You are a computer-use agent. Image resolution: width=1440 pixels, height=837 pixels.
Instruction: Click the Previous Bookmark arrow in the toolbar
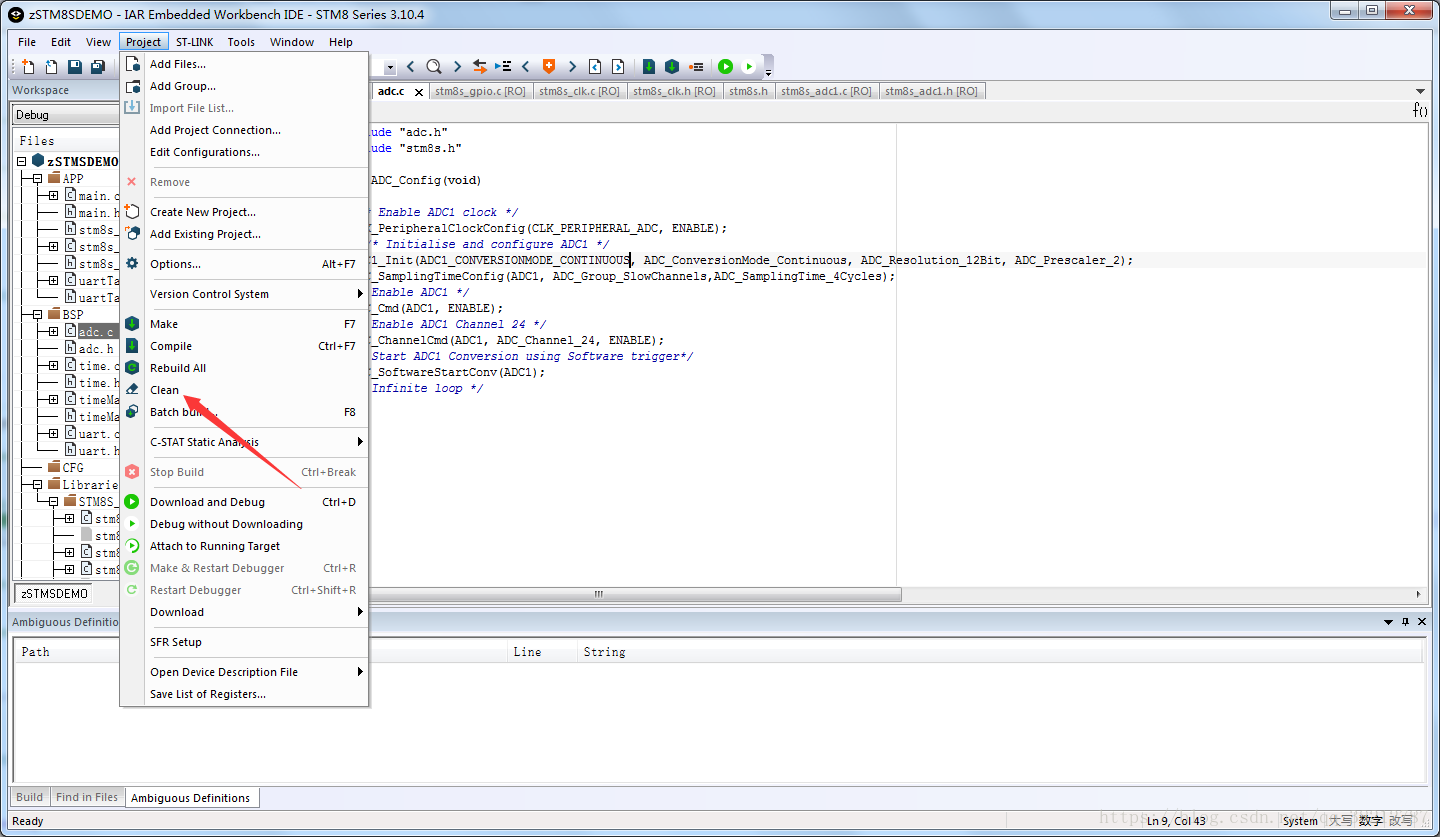click(x=526, y=66)
